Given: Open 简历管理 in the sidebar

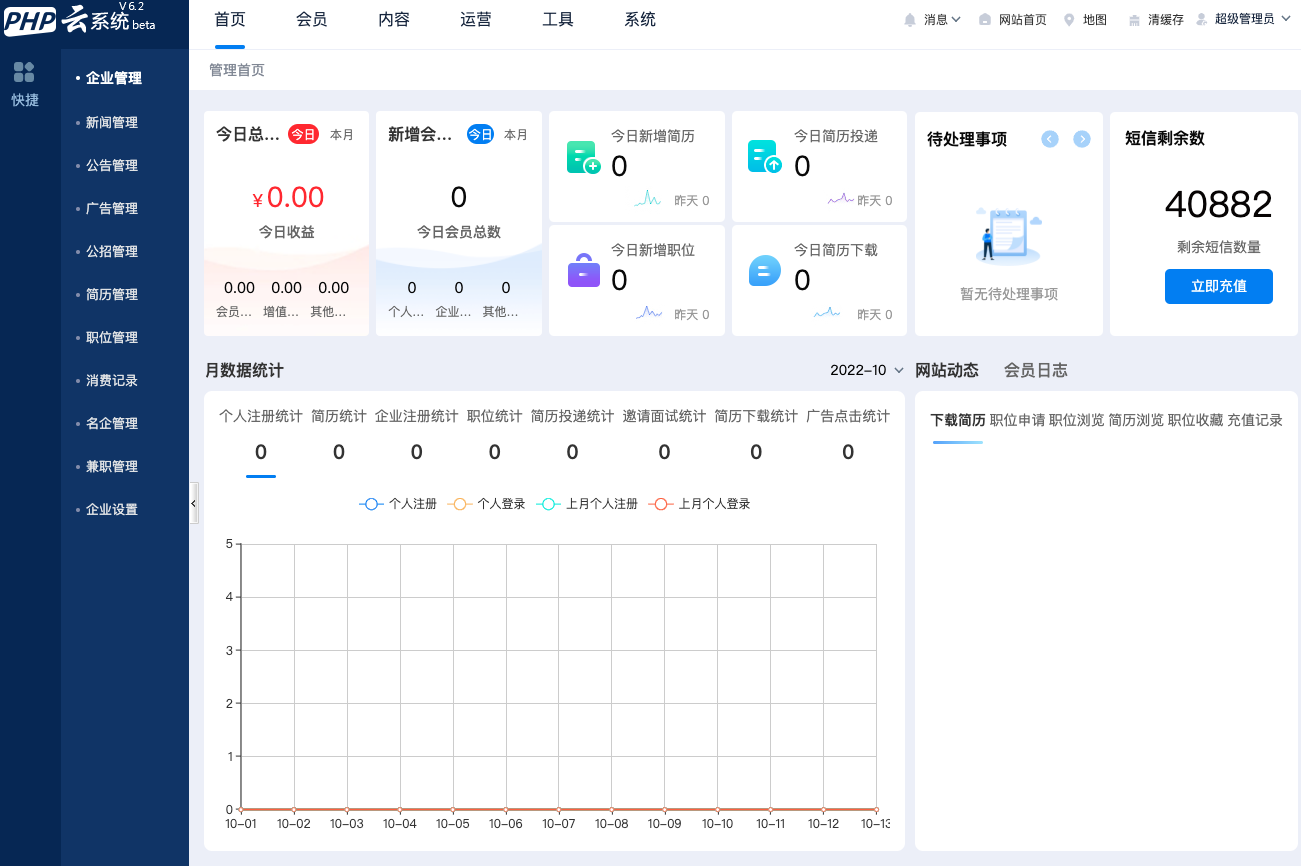Looking at the screenshot, I should (x=112, y=294).
